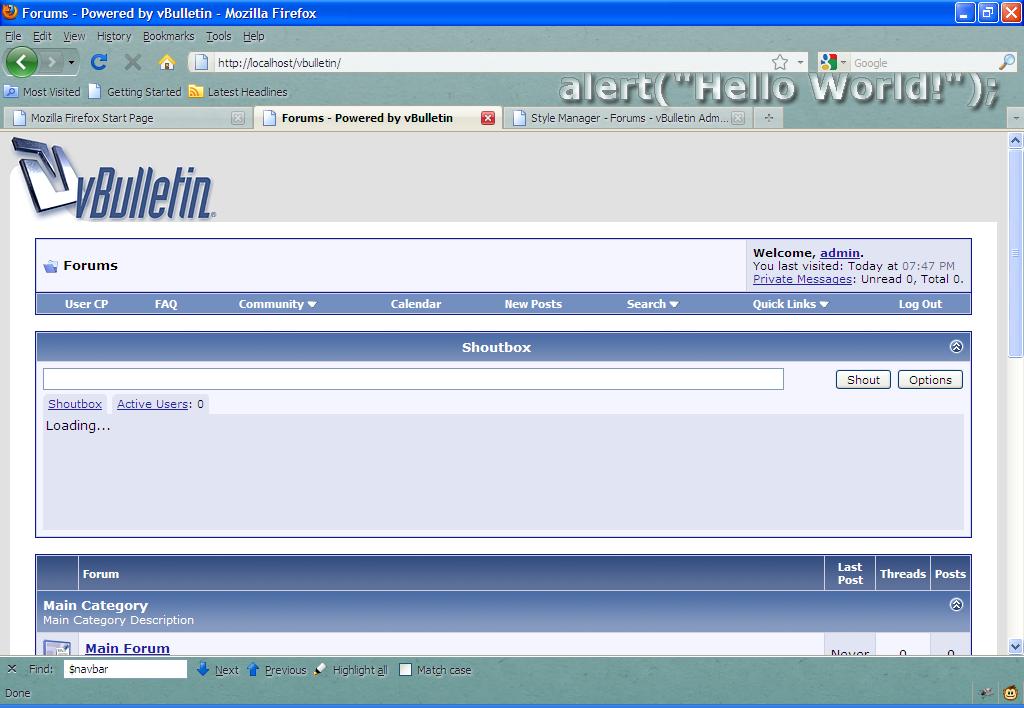1024x708 pixels.
Task: Open the Tools menu
Action: [219, 36]
